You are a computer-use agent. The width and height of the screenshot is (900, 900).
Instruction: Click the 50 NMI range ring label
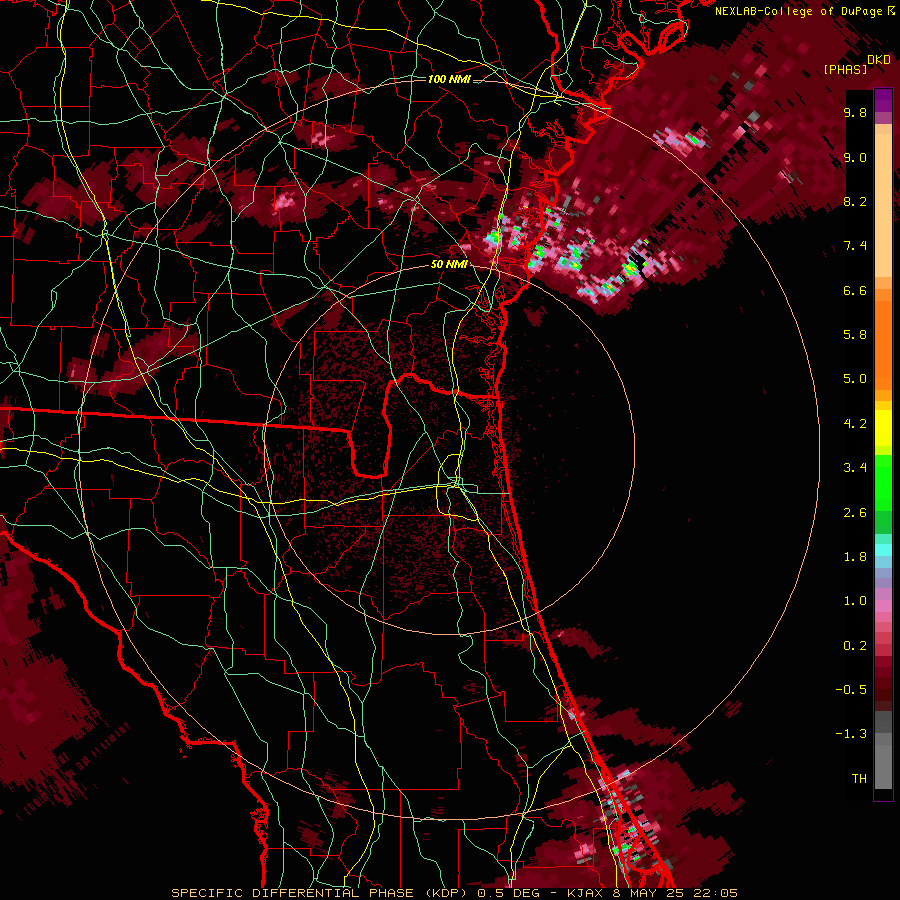point(449,265)
